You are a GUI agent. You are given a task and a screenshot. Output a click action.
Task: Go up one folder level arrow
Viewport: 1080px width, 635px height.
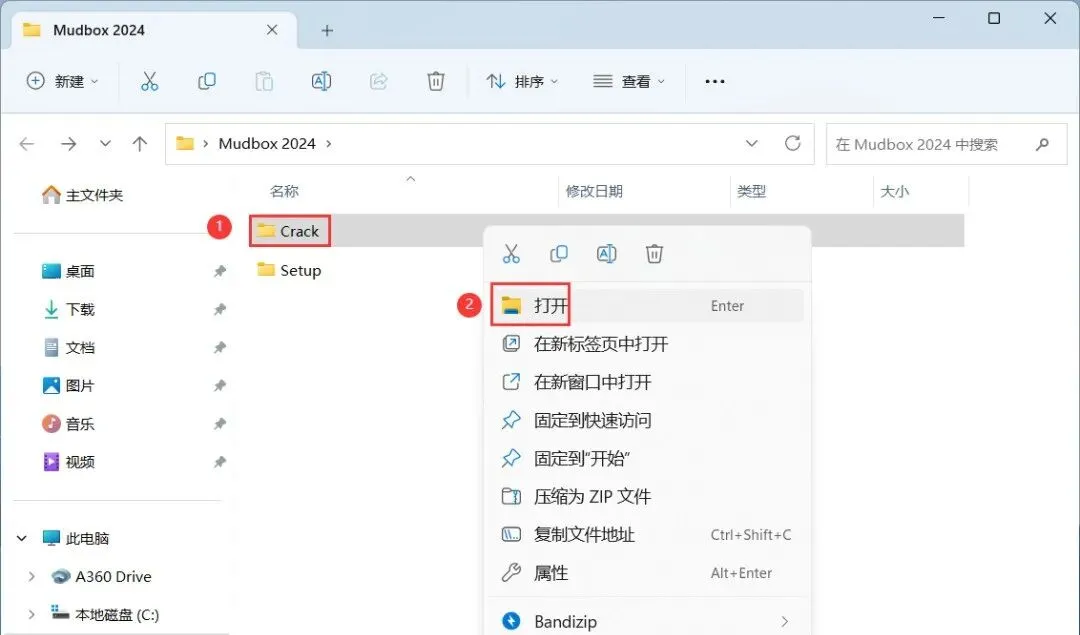tap(140, 144)
